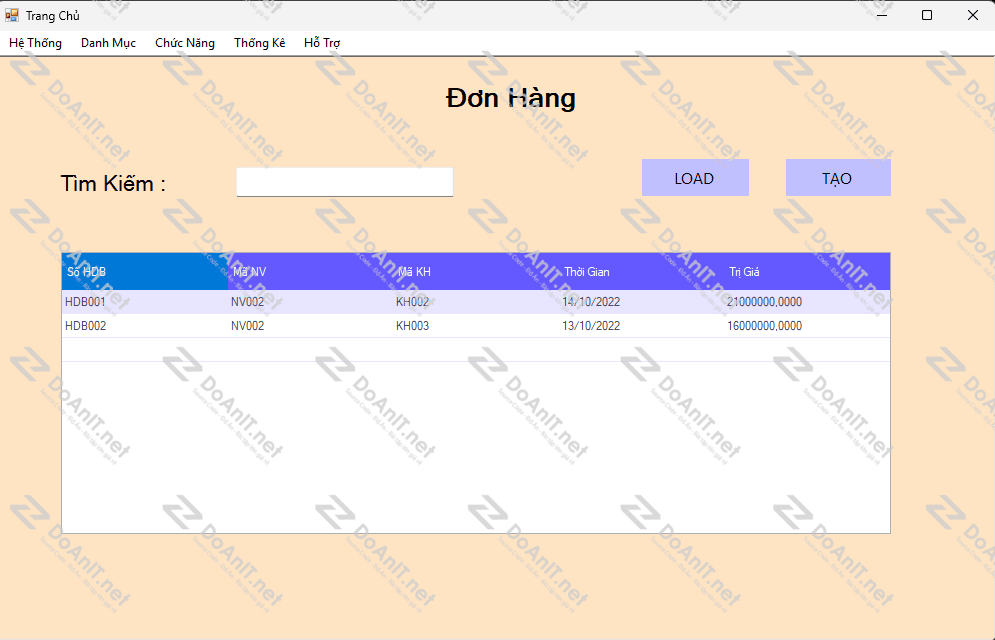
Task: Select the HDB001 cell
Action: (145, 302)
